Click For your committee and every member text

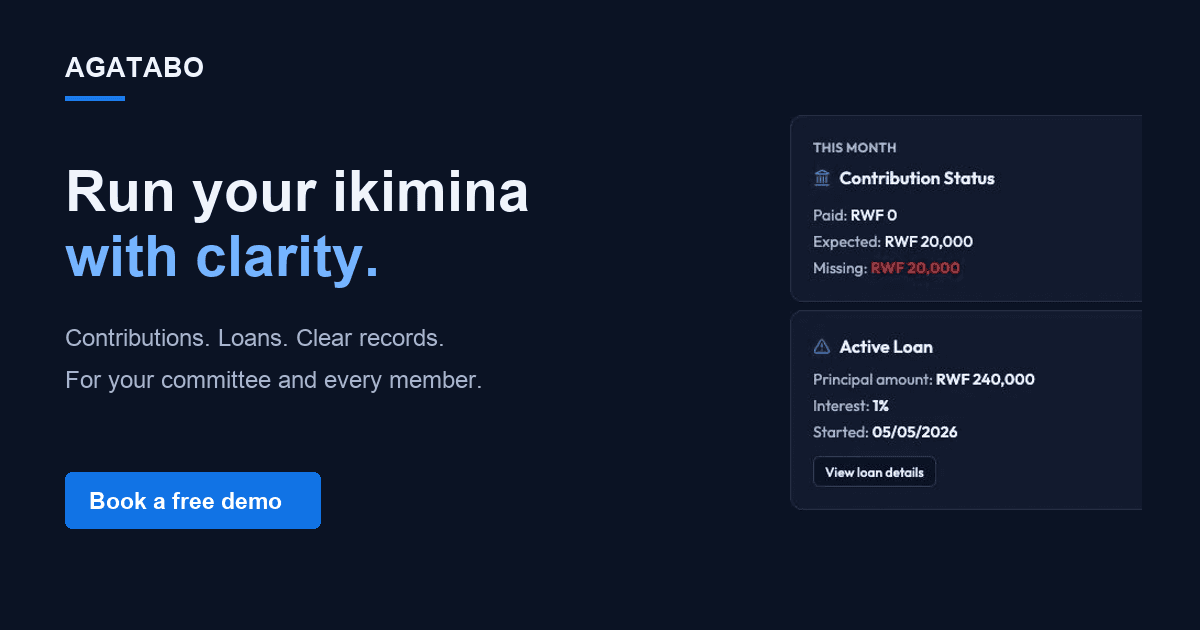274,381
